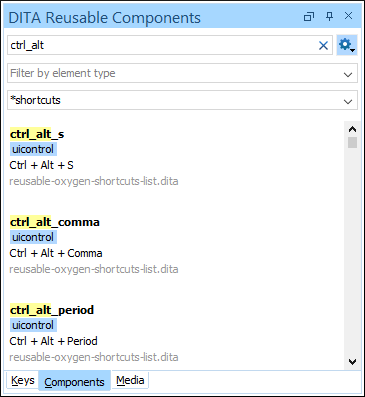Switch to the Keys tab
Screen dimensions: 365x397
pyautogui.click(x=22, y=380)
